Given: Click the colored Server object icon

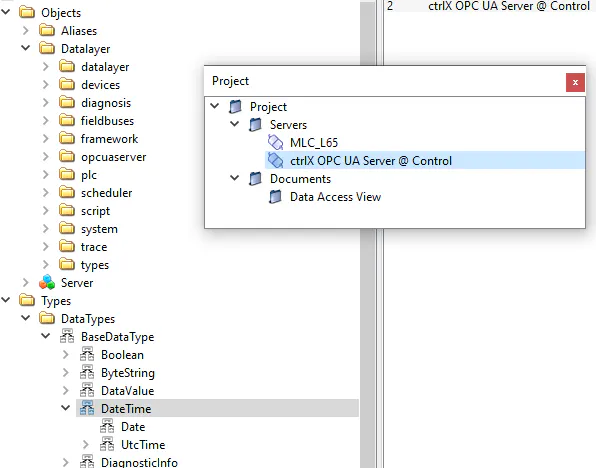Looking at the screenshot, I should click(x=47, y=282).
